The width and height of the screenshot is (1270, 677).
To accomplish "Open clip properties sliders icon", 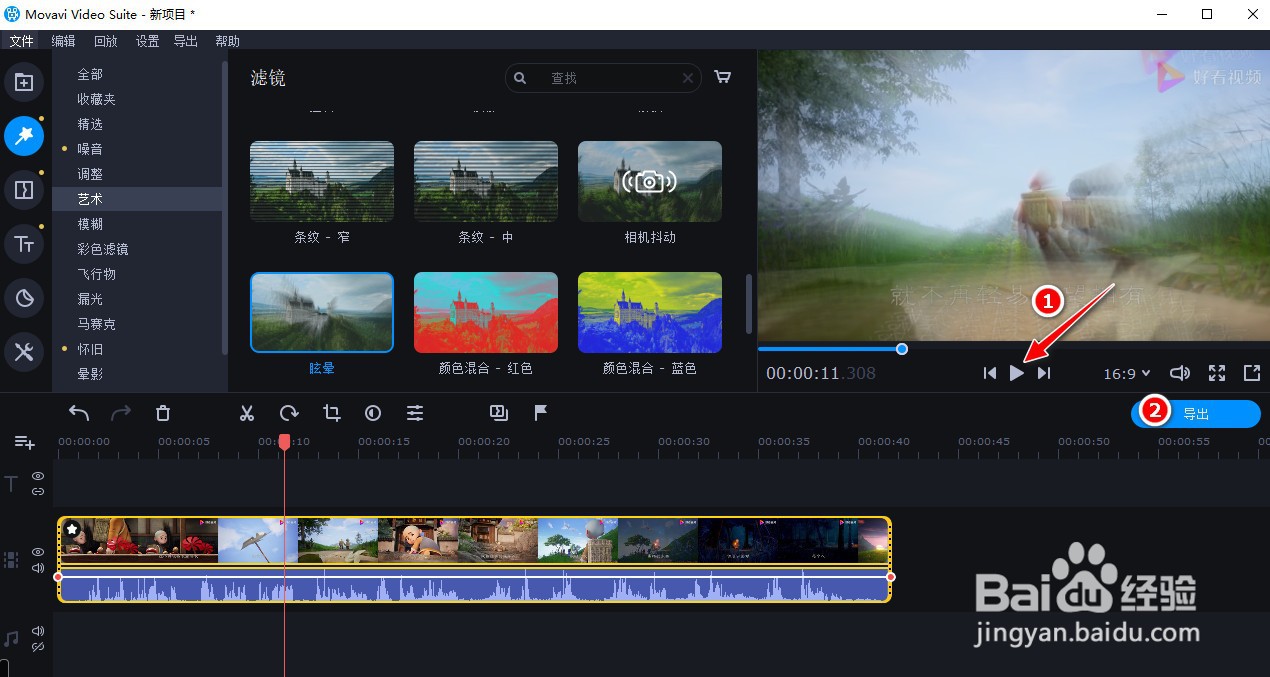I will click(x=415, y=412).
